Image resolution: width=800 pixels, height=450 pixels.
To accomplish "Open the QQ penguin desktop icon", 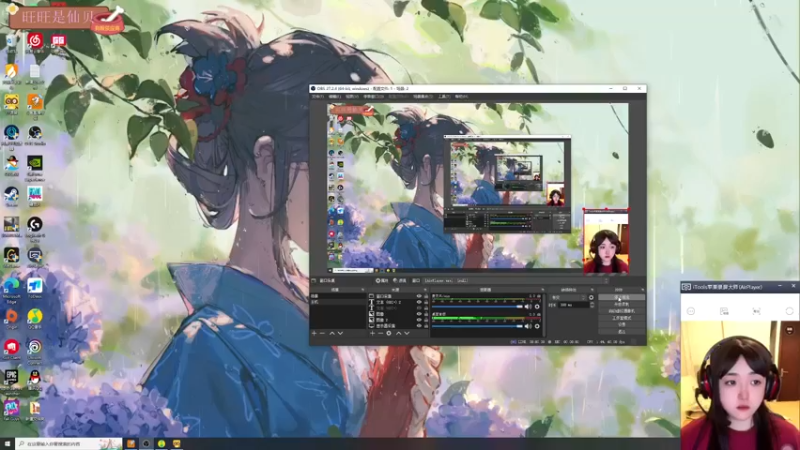I will pos(35,379).
